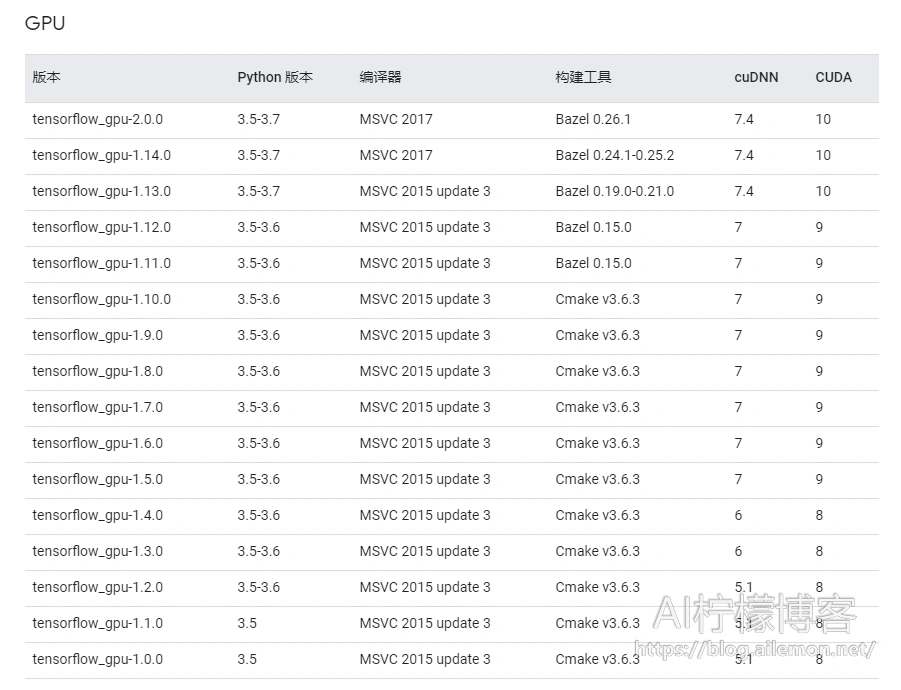Select the tensorflow_gpu-1.1.0 cell
Screen dimensions: 901x690
pyautogui.click(x=98, y=623)
